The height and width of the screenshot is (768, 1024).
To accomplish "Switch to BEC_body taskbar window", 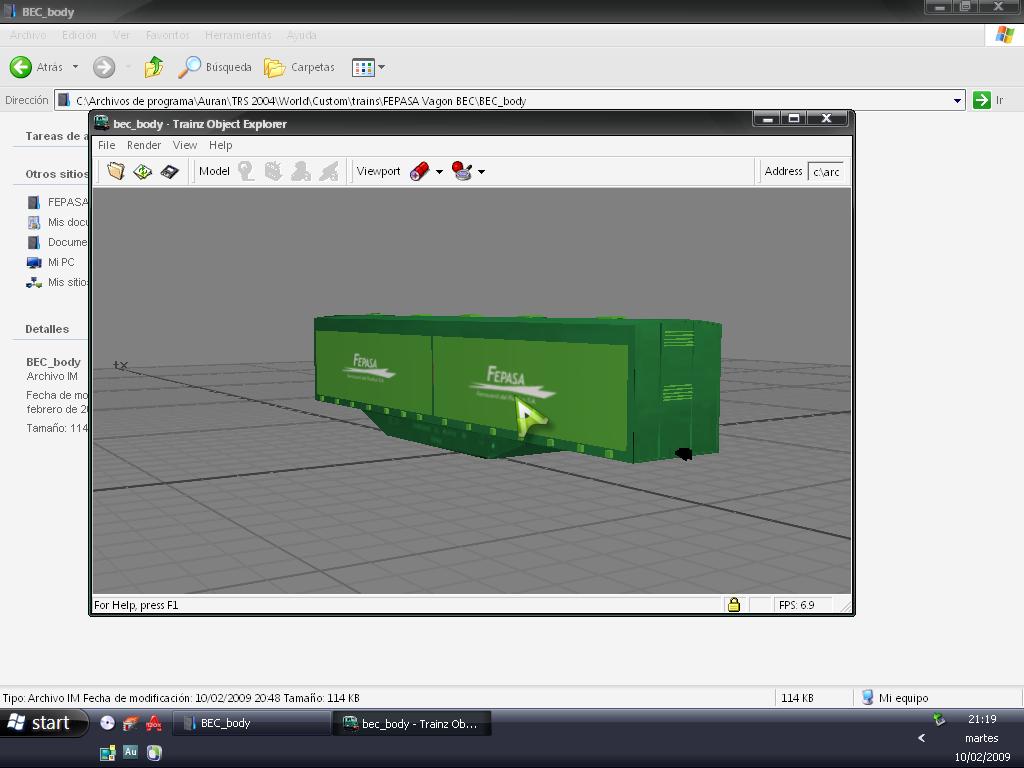I will tap(251, 723).
